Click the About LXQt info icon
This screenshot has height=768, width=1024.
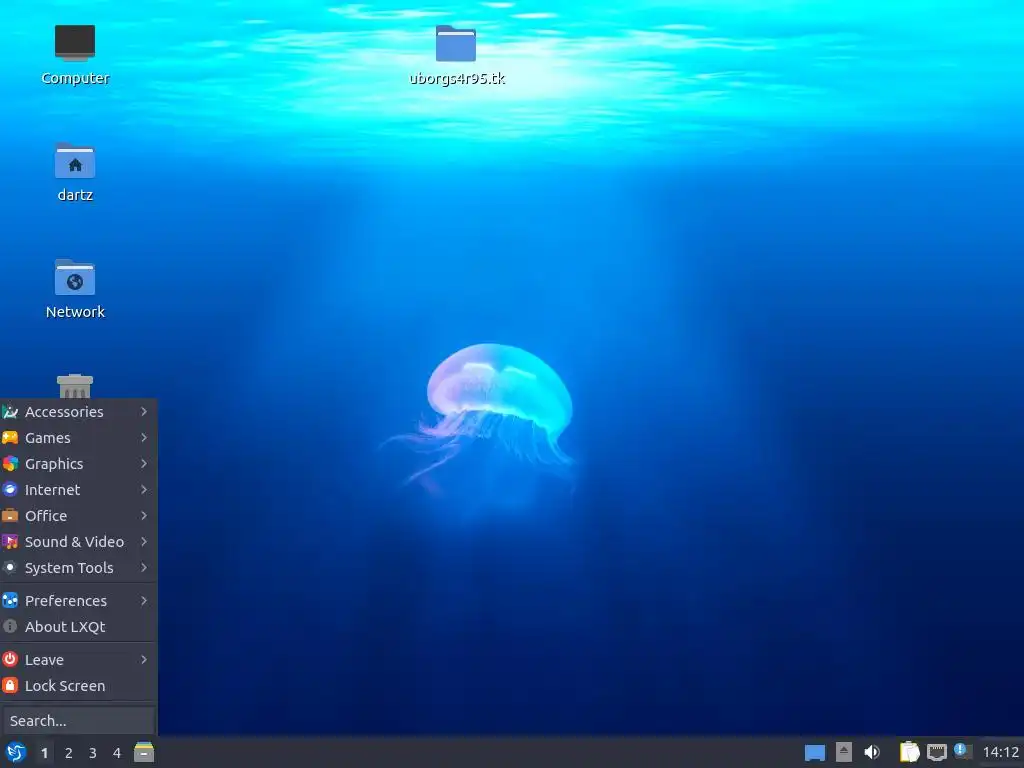(10, 626)
